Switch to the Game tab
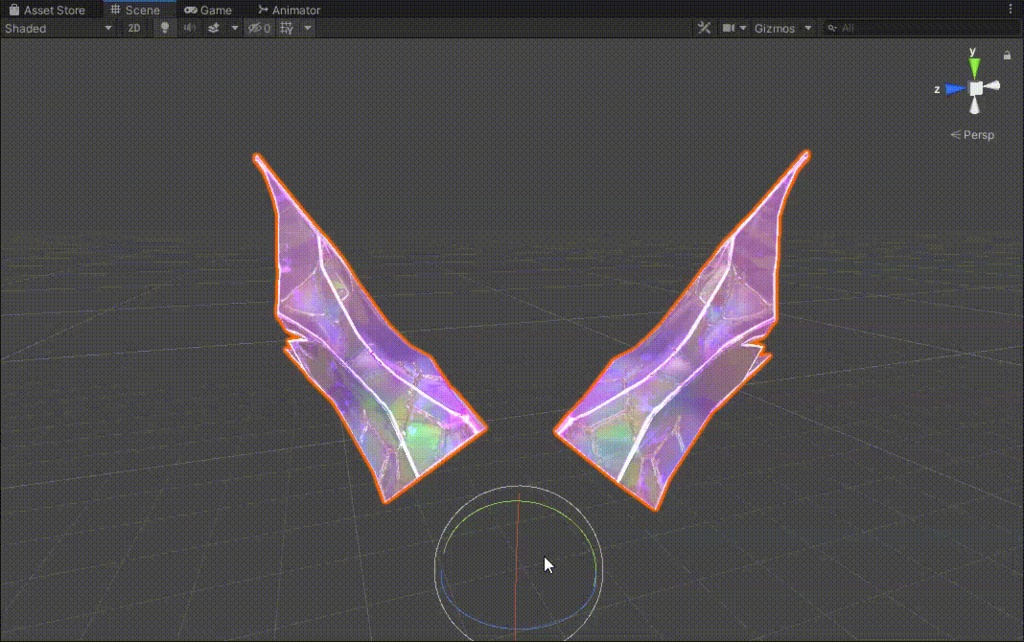The width and height of the screenshot is (1024, 642). tap(210, 9)
